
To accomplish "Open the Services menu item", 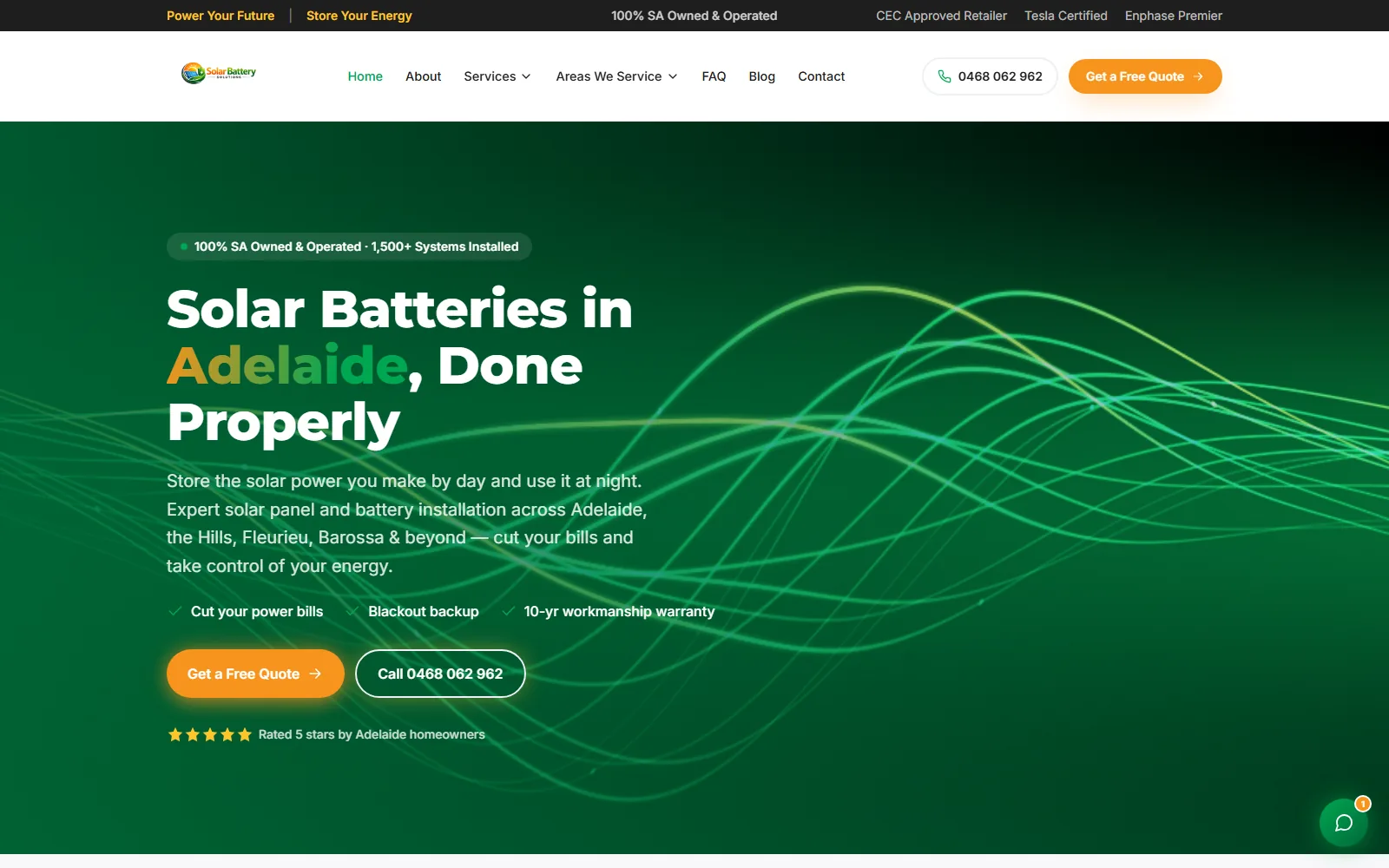I will [x=497, y=76].
